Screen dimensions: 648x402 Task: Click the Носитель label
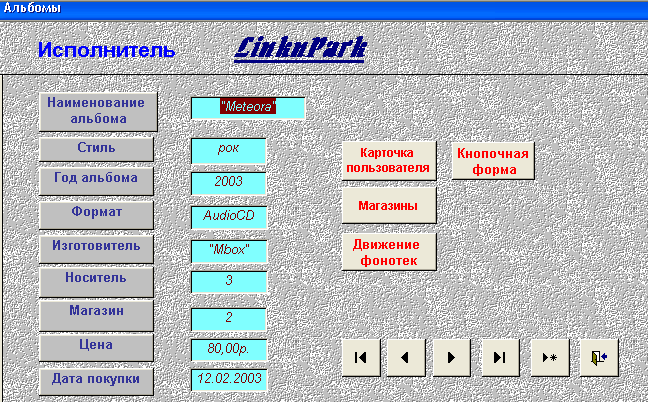(96, 281)
